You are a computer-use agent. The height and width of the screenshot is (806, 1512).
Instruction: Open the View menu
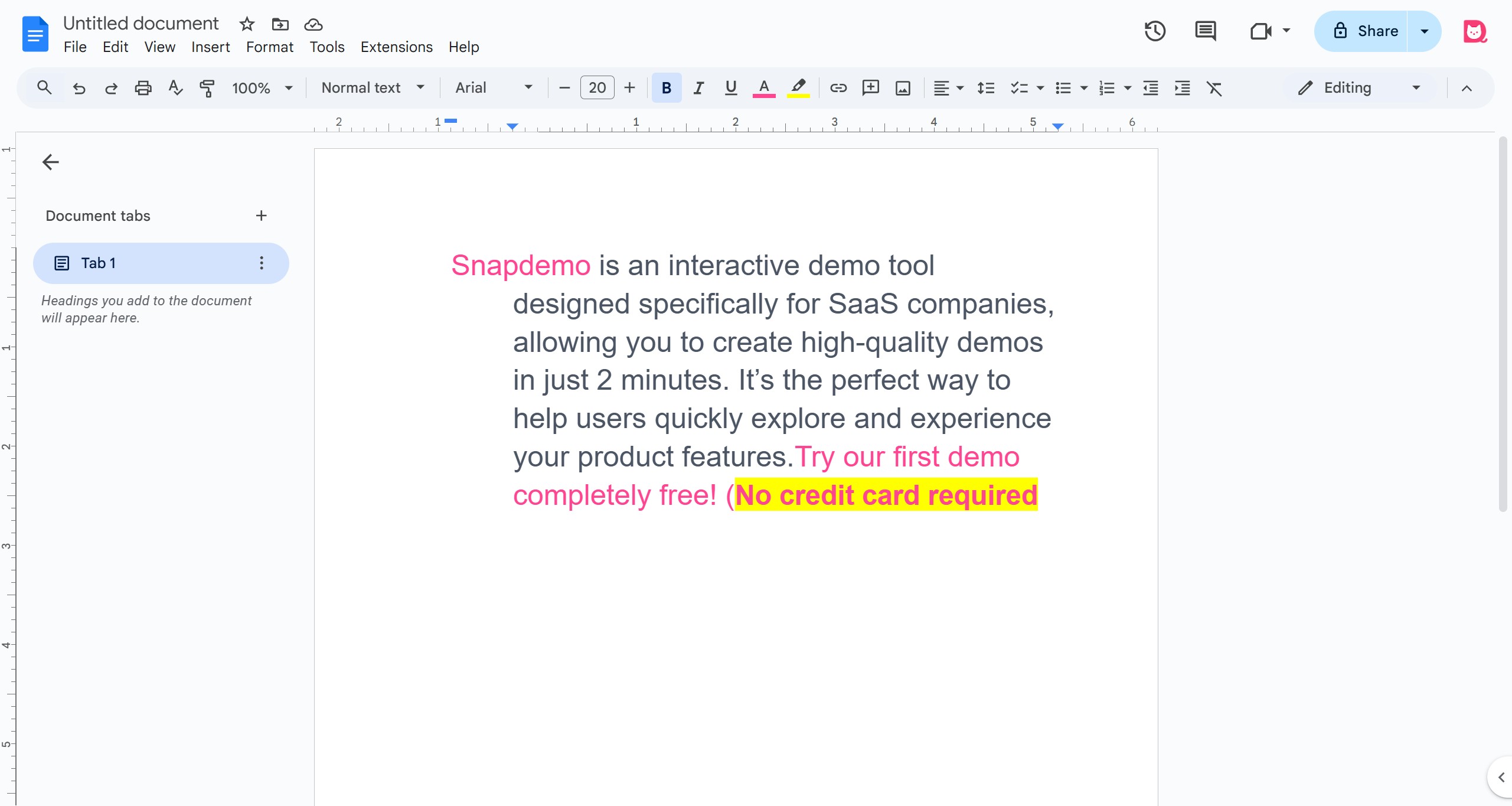159,47
